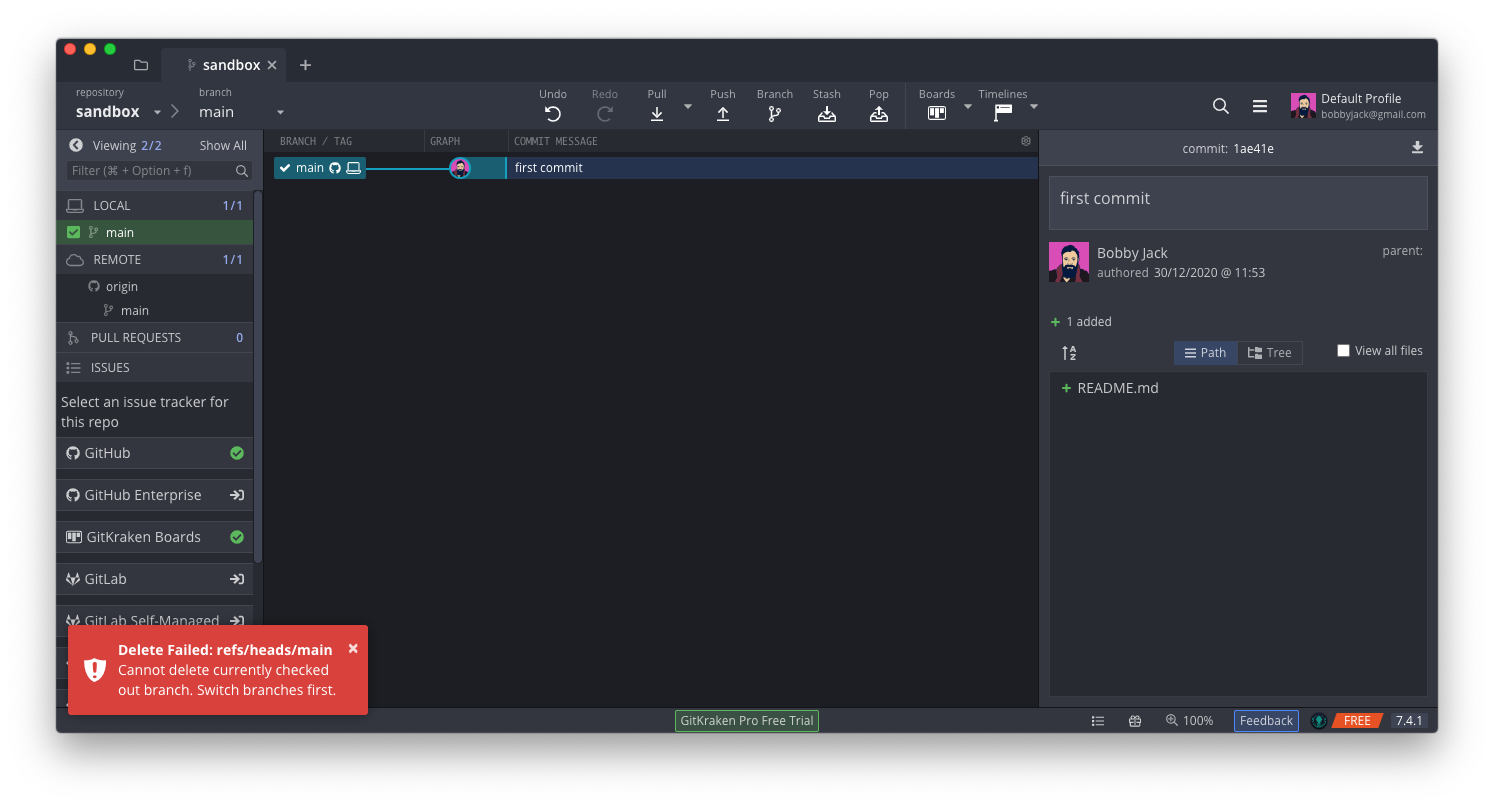This screenshot has width=1494, height=807.
Task: Open the sandbox repository dropdown
Action: pos(156,112)
